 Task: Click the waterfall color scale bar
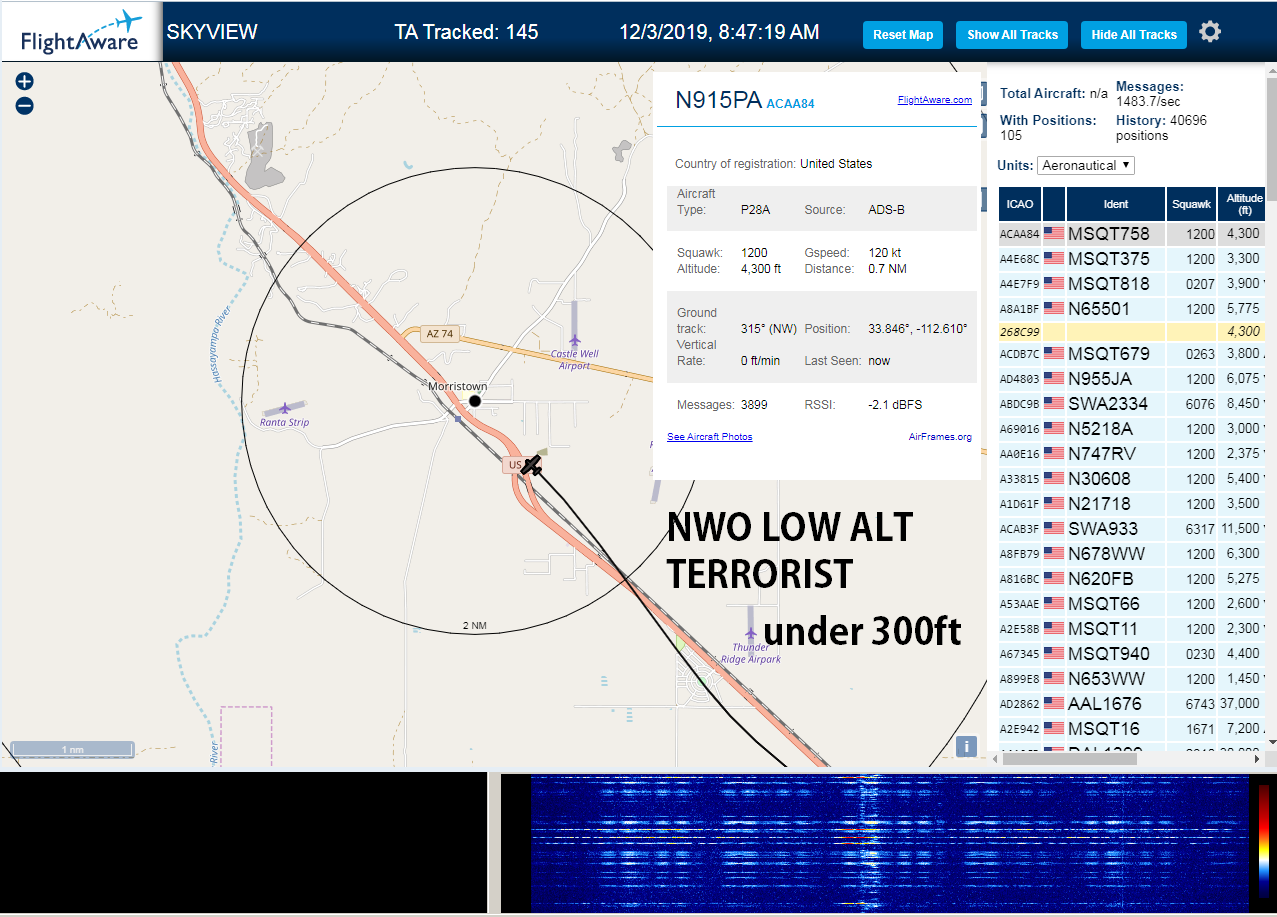1264,840
